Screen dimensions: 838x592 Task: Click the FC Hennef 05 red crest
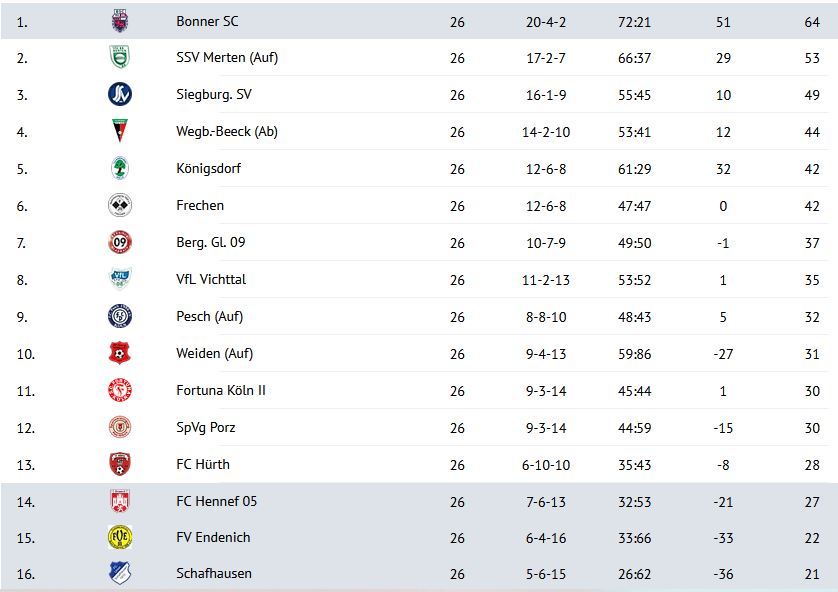[120, 501]
